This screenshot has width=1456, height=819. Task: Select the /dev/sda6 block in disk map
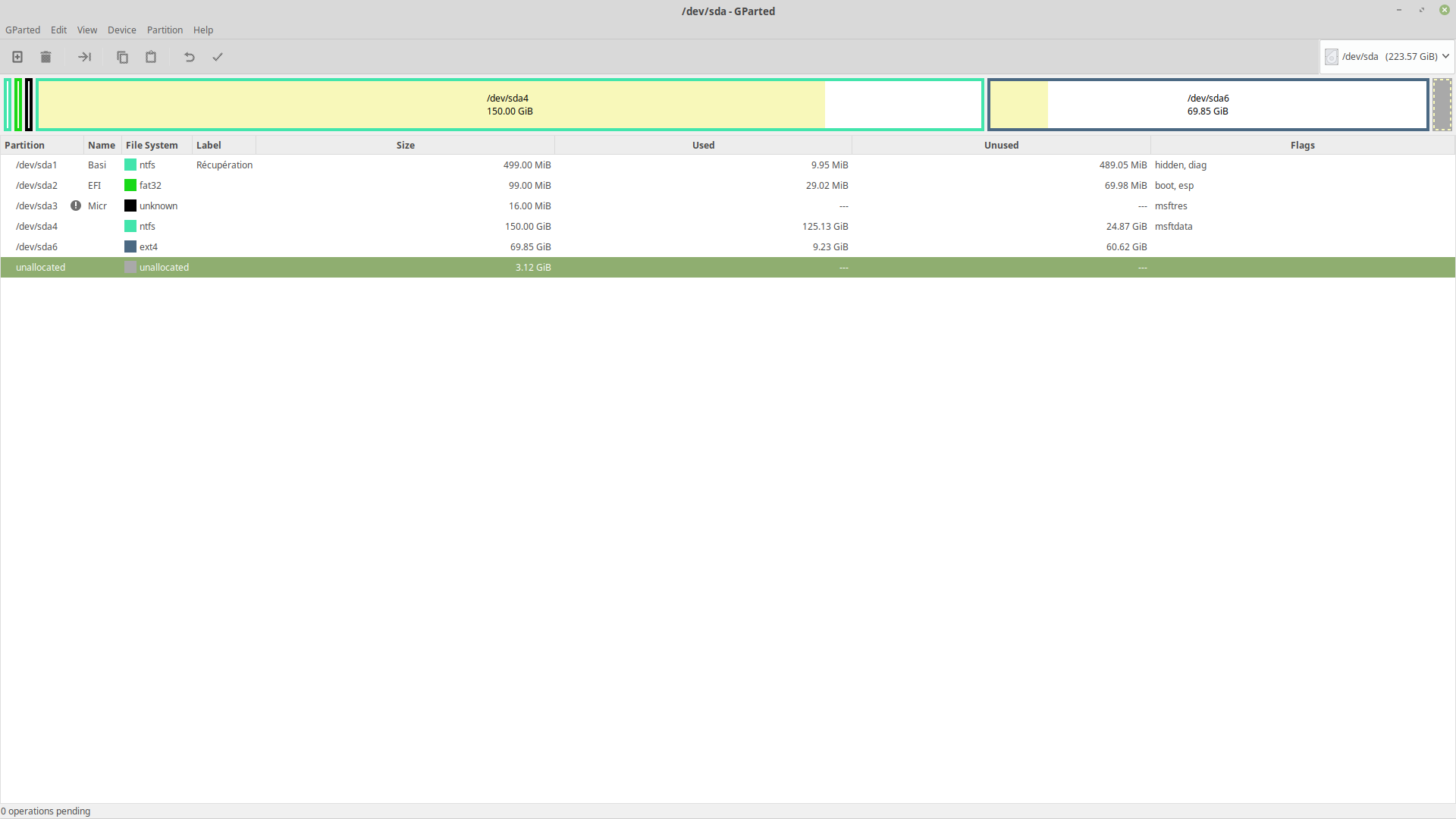[1207, 105]
